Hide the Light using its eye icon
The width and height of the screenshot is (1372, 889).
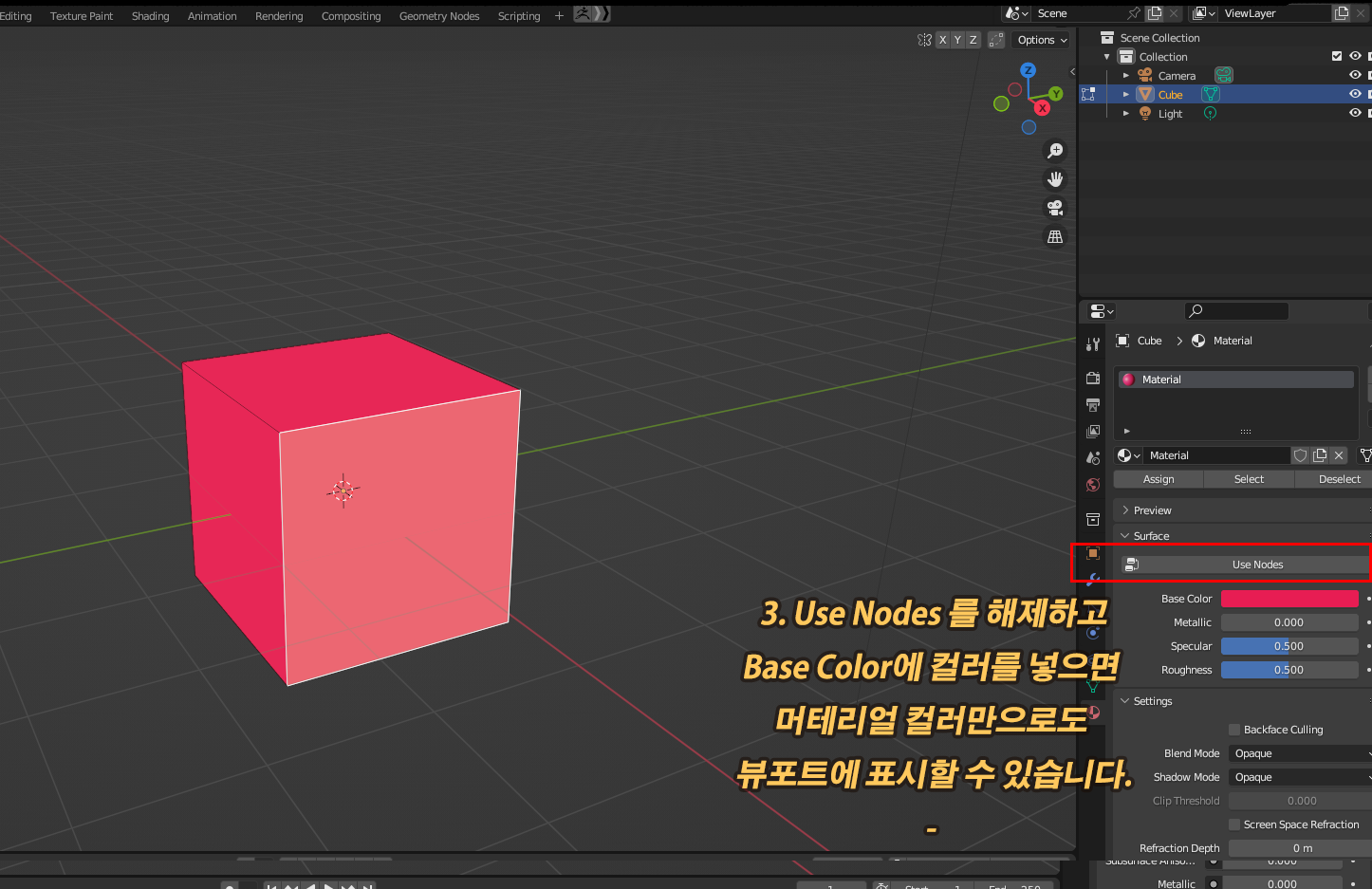[1355, 113]
